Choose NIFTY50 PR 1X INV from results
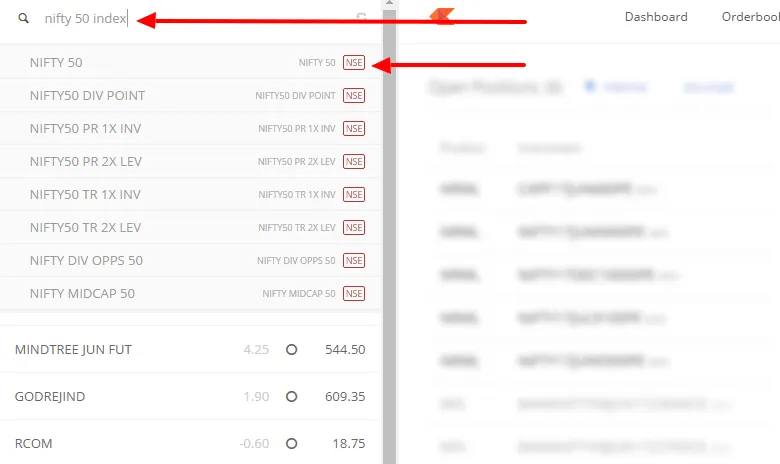 point(191,128)
